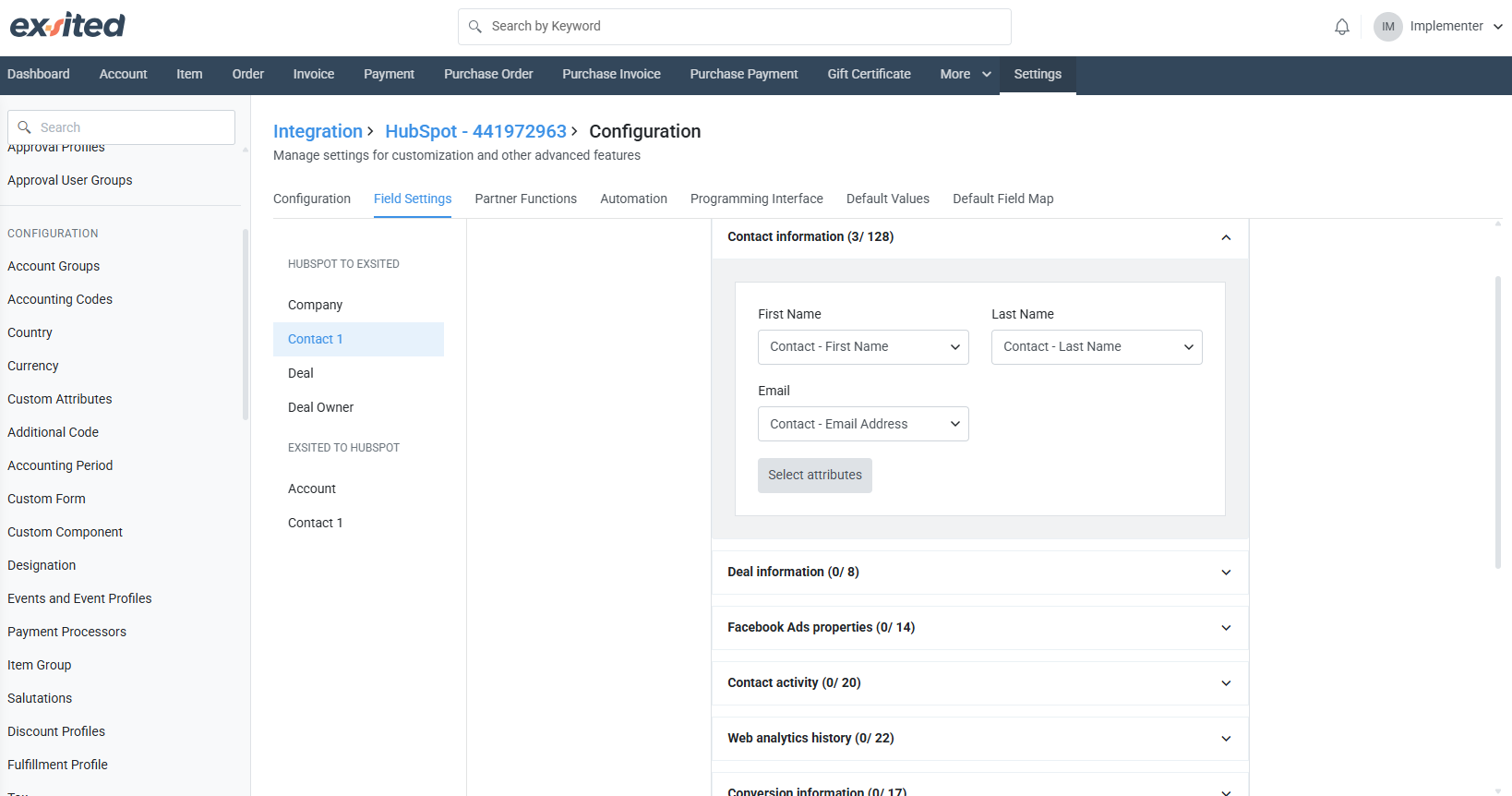Open the Gift Certificate menu
This screenshot has height=796, width=1512.
(x=869, y=74)
